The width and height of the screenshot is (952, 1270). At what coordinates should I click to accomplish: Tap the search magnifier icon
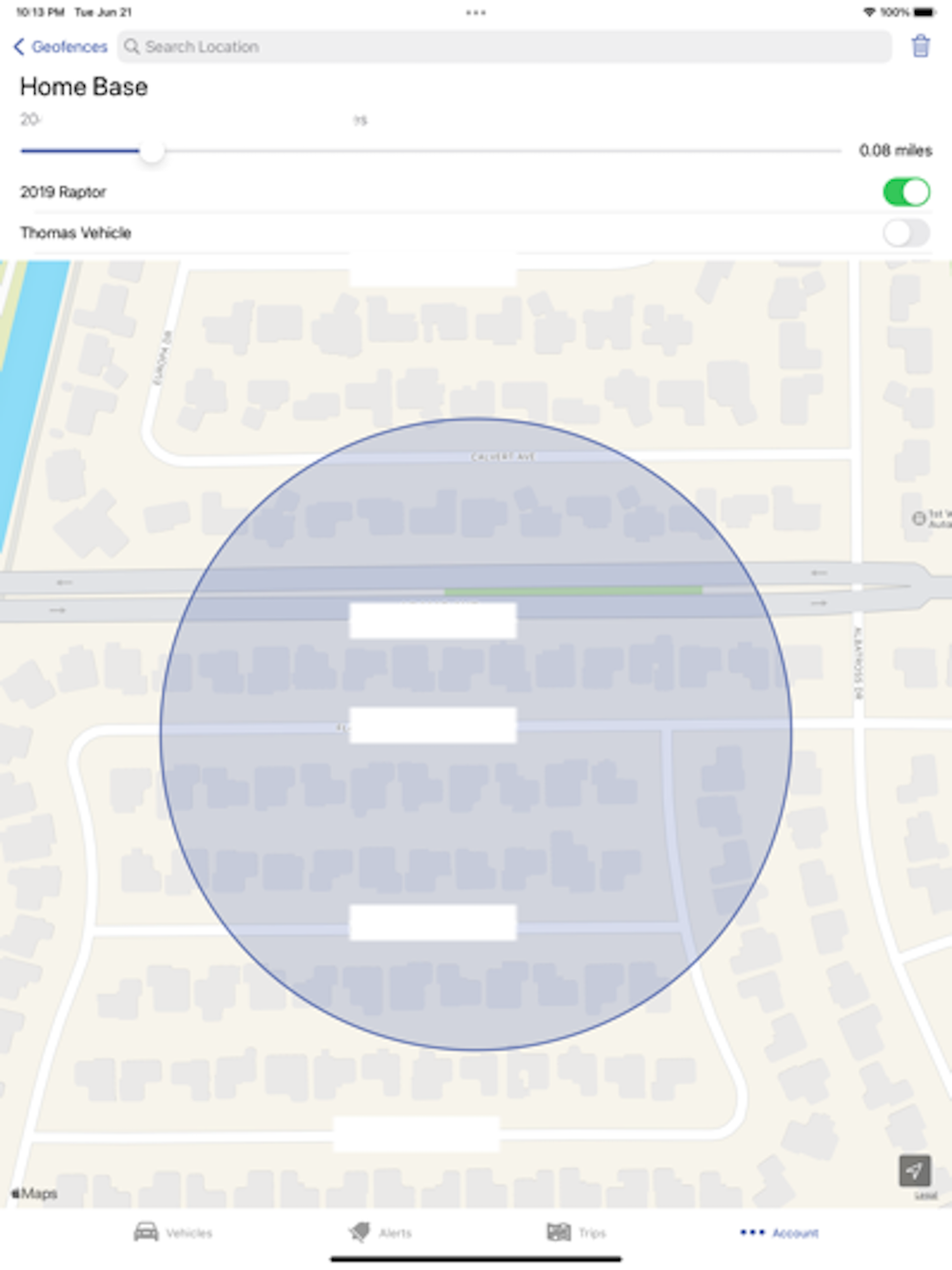click(x=132, y=47)
